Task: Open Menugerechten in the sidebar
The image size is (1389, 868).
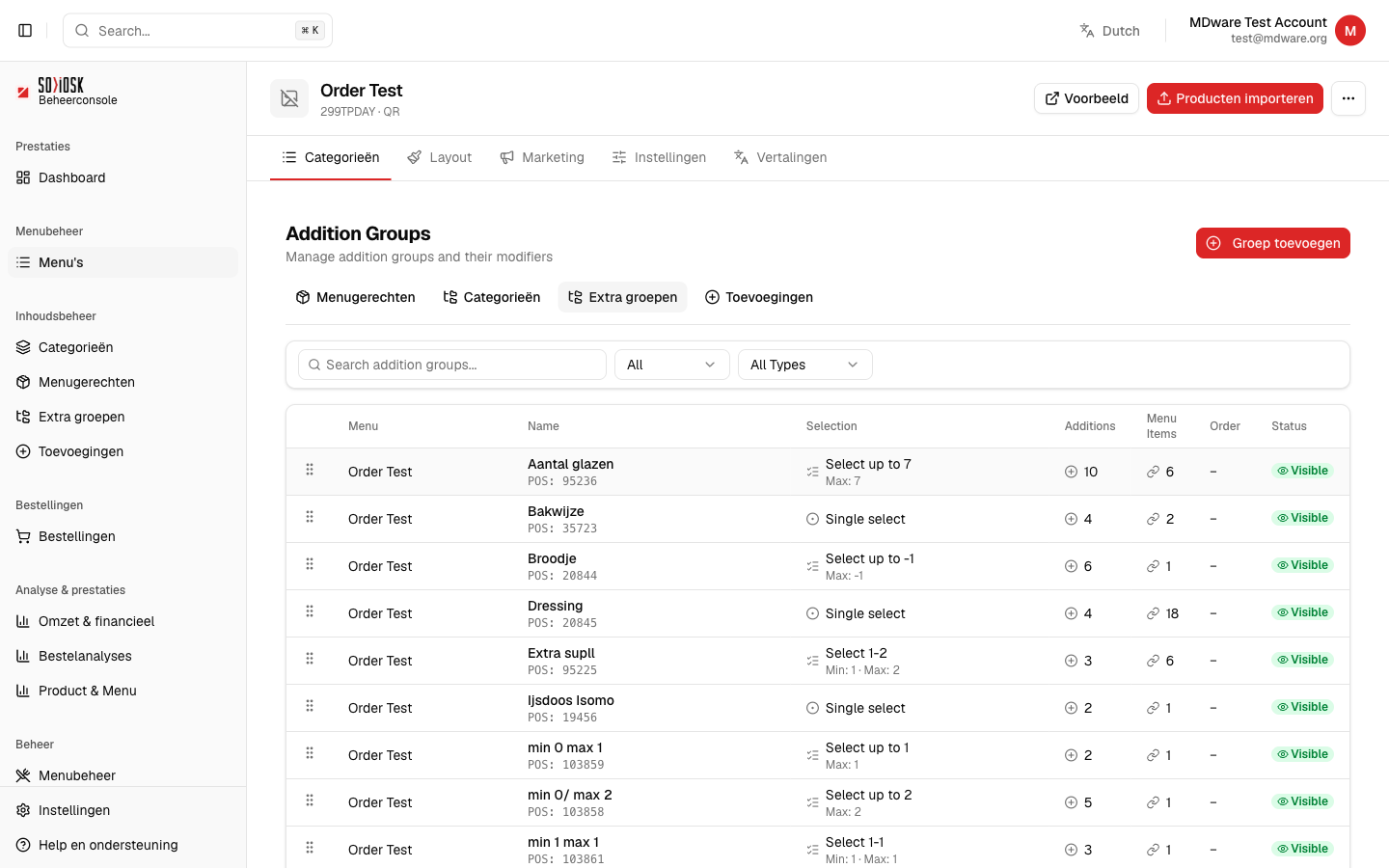Action: (x=123, y=382)
